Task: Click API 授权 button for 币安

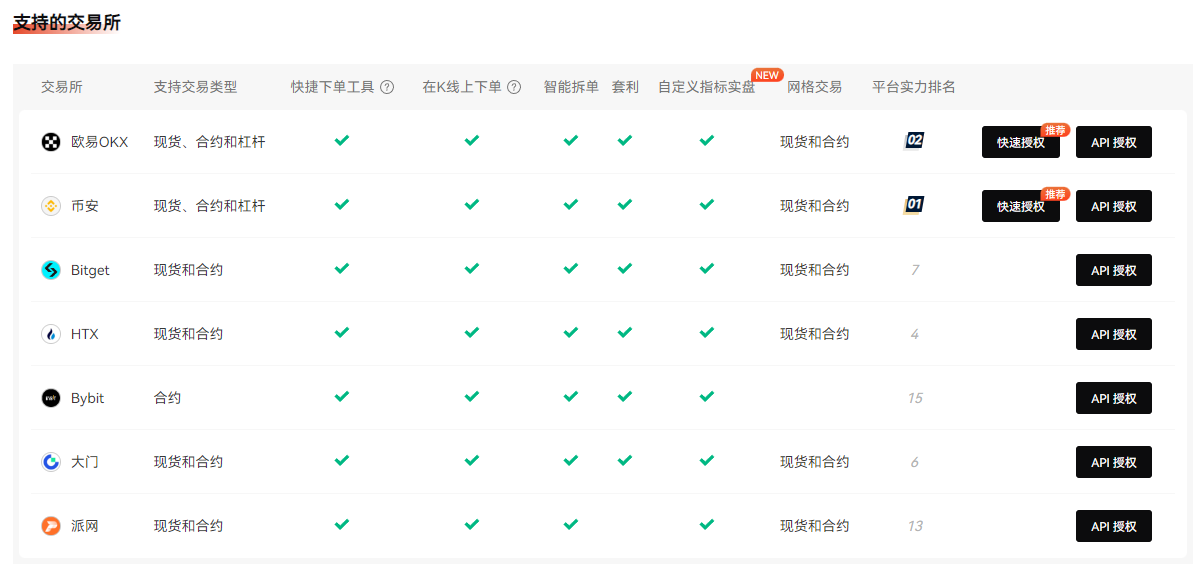Action: [x=1113, y=206]
